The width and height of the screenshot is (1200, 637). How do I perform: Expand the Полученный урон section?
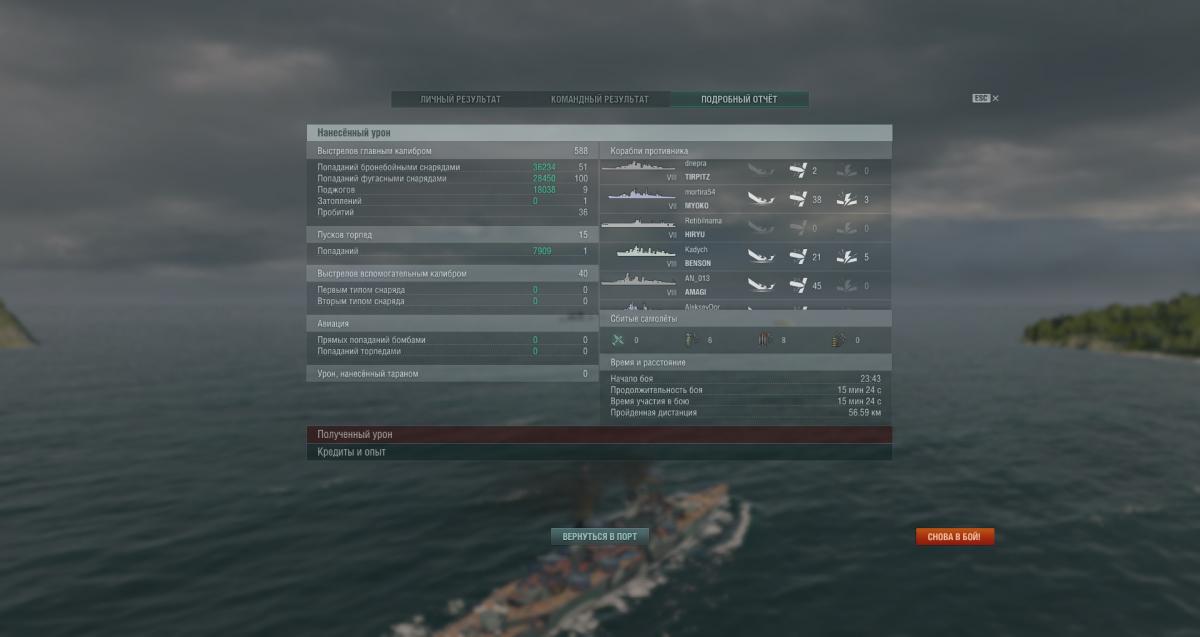(599, 435)
